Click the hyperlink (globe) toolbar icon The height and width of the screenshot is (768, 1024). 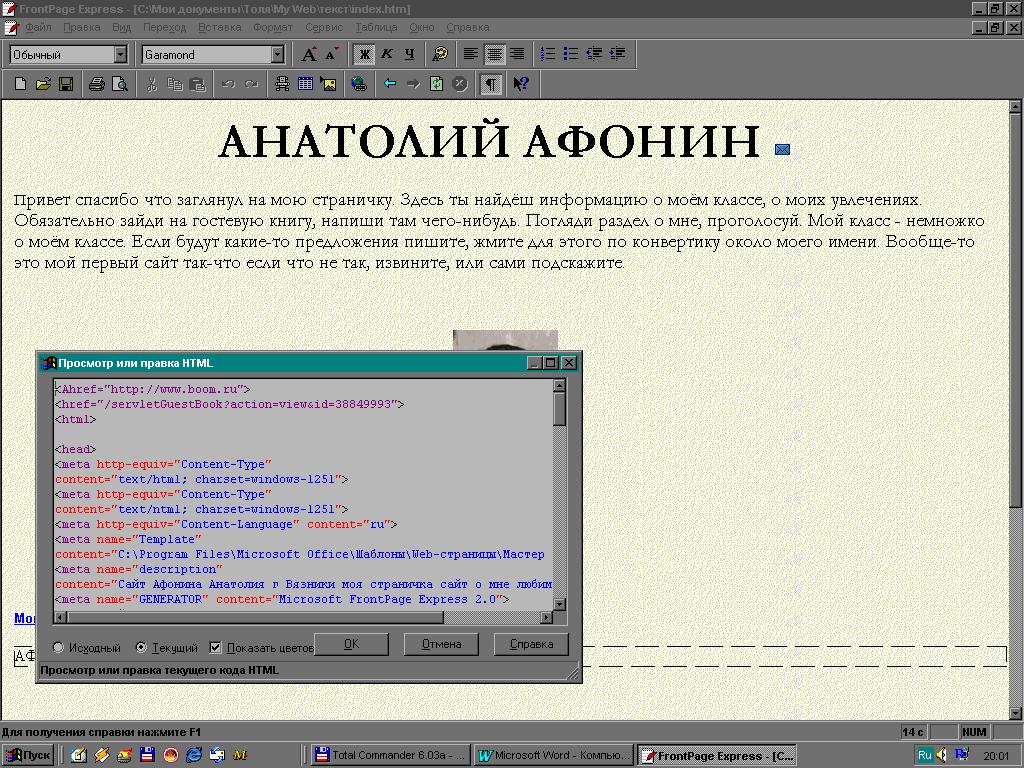tap(359, 85)
